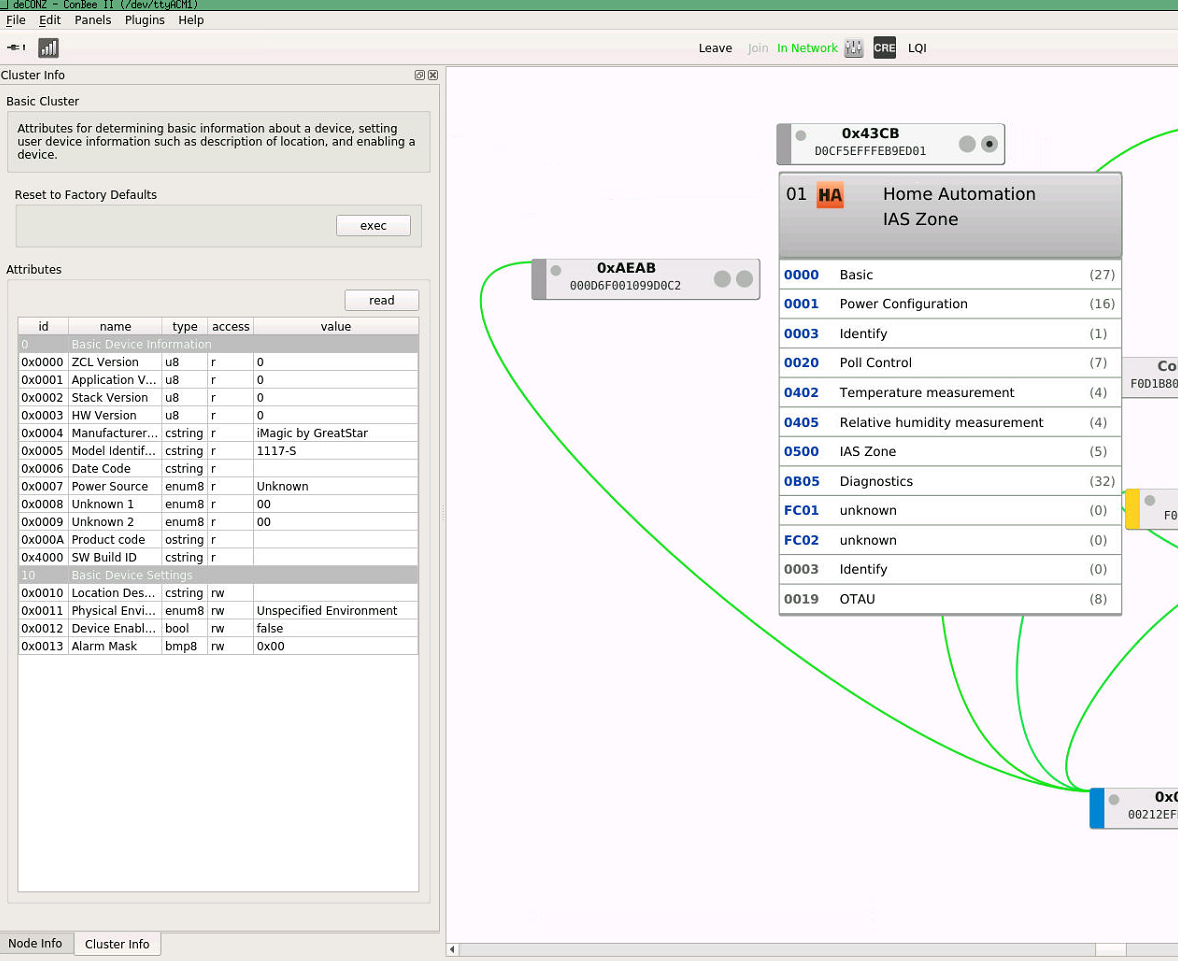The width and height of the screenshot is (1178, 961).
Task: Select the blue 0003 Identify cluster
Action: (x=950, y=334)
